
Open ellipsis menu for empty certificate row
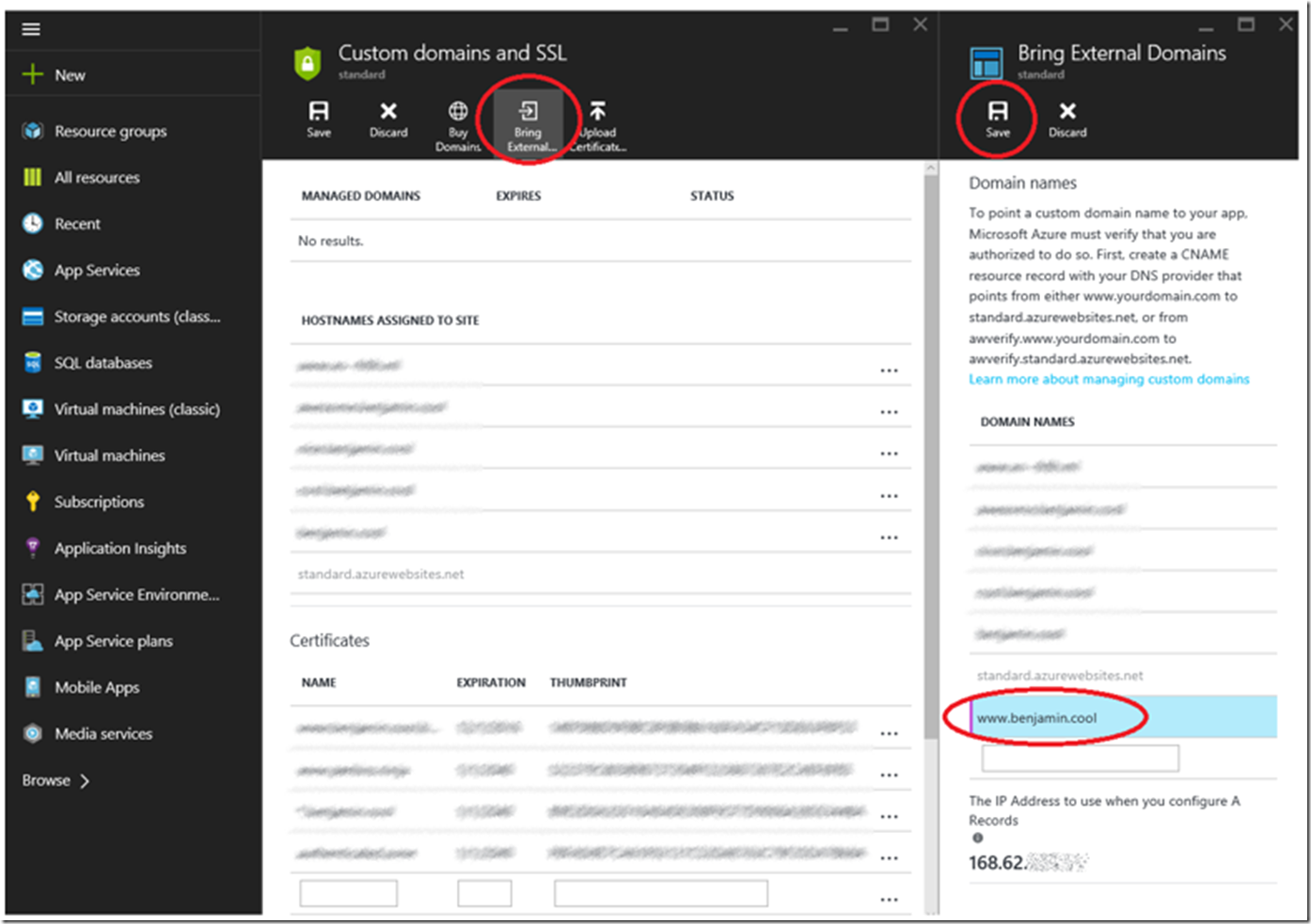(889, 900)
